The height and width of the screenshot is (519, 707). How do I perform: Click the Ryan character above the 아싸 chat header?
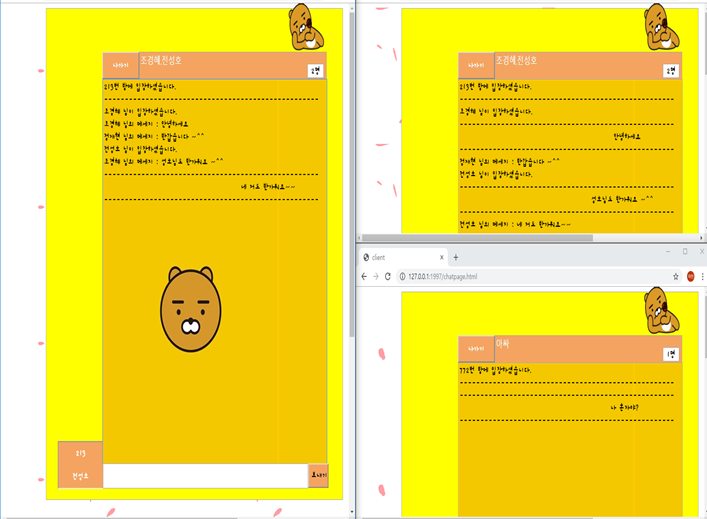click(x=661, y=310)
